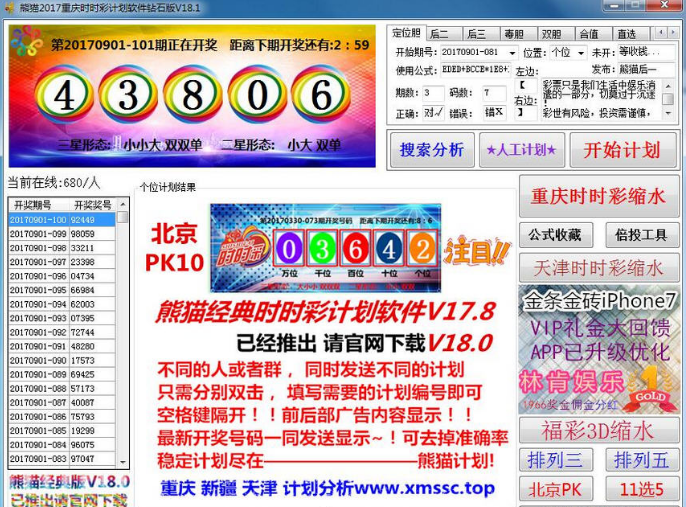Click the first lottery ball showing 4

pyautogui.click(x=64, y=94)
